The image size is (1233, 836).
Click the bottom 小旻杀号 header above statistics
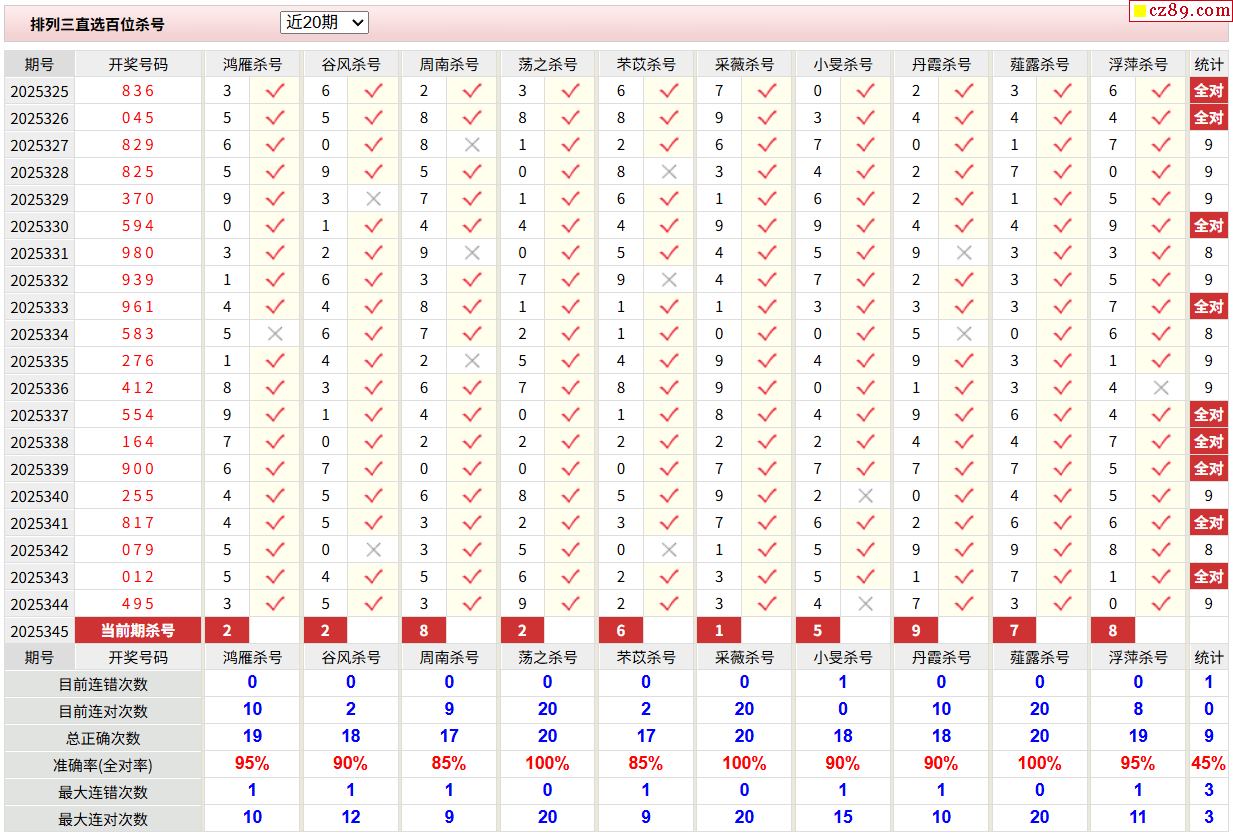pos(843,658)
